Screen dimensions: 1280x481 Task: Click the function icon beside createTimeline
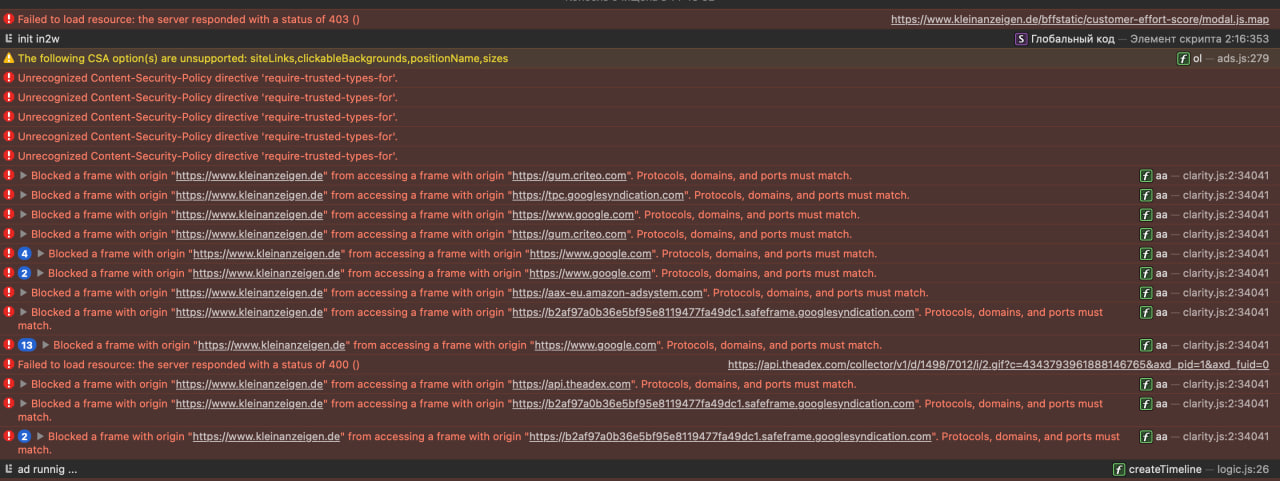coord(1119,470)
